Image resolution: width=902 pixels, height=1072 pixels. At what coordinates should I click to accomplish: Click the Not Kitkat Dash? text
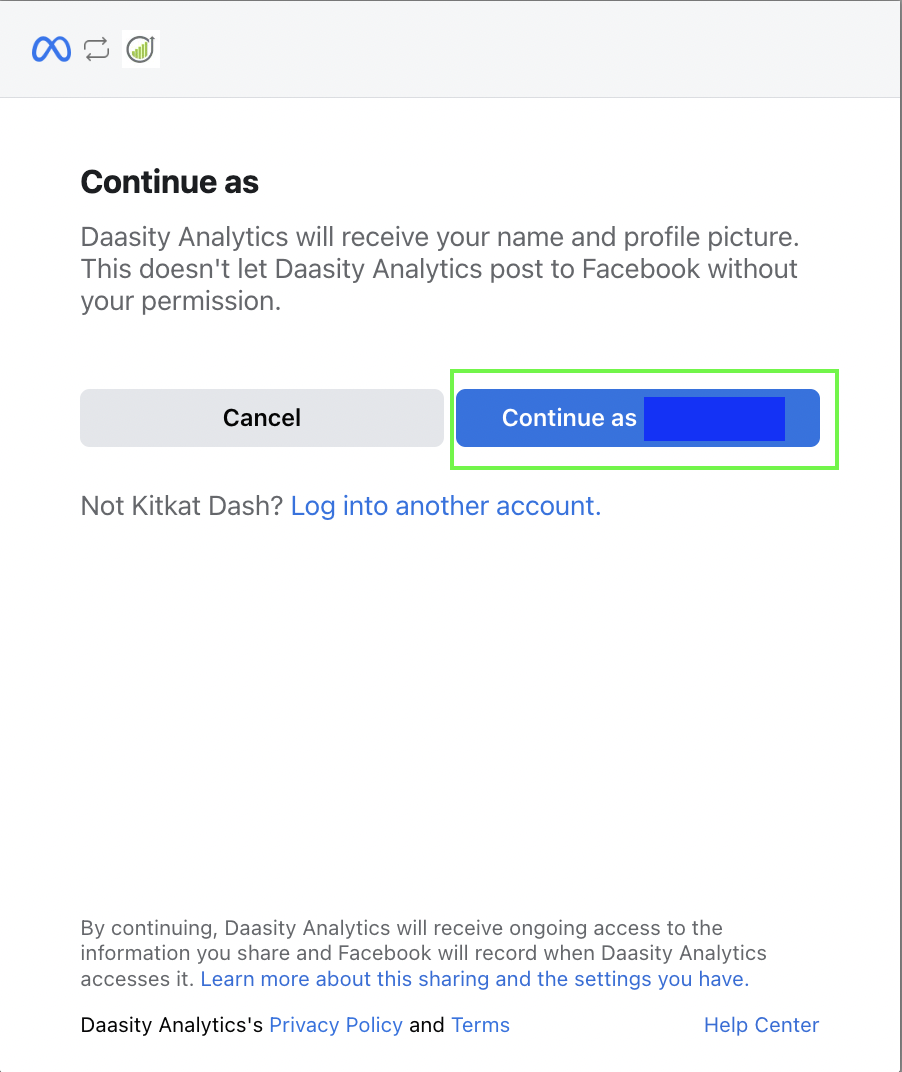pyautogui.click(x=182, y=506)
